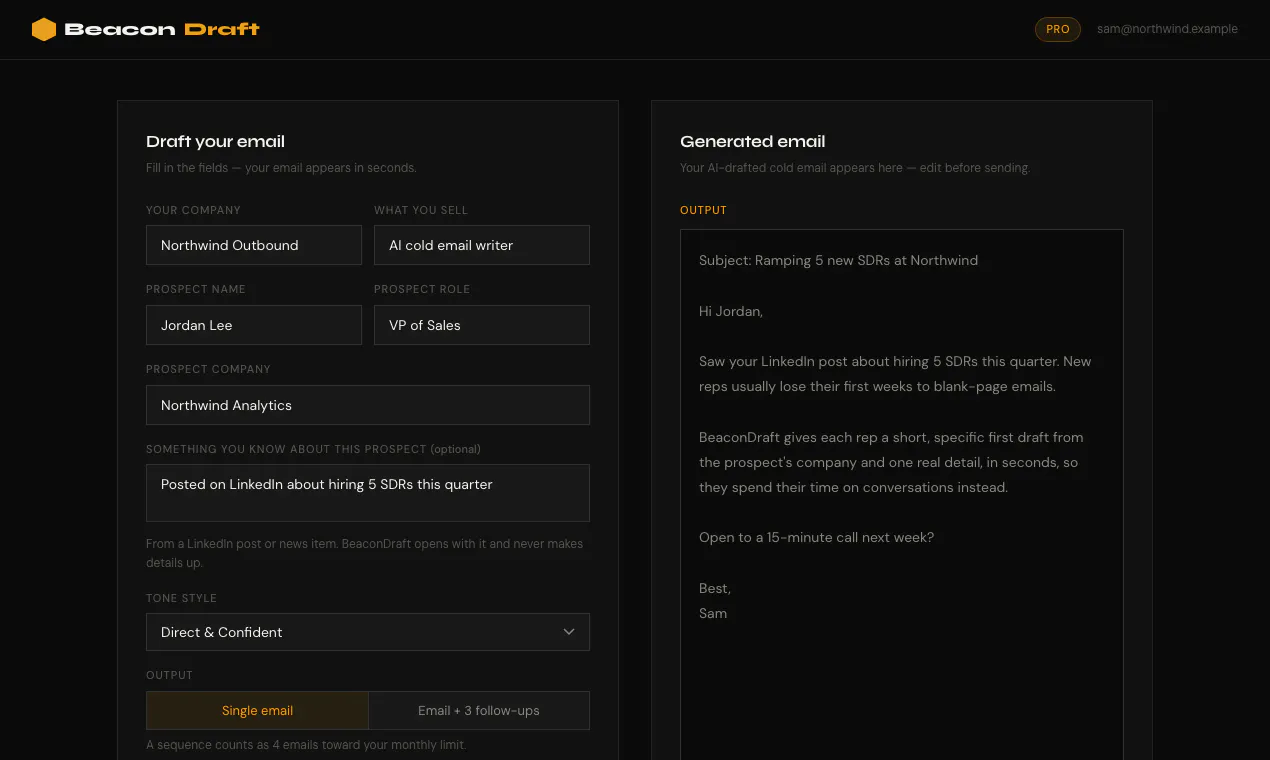Select the Single email output option

click(258, 711)
